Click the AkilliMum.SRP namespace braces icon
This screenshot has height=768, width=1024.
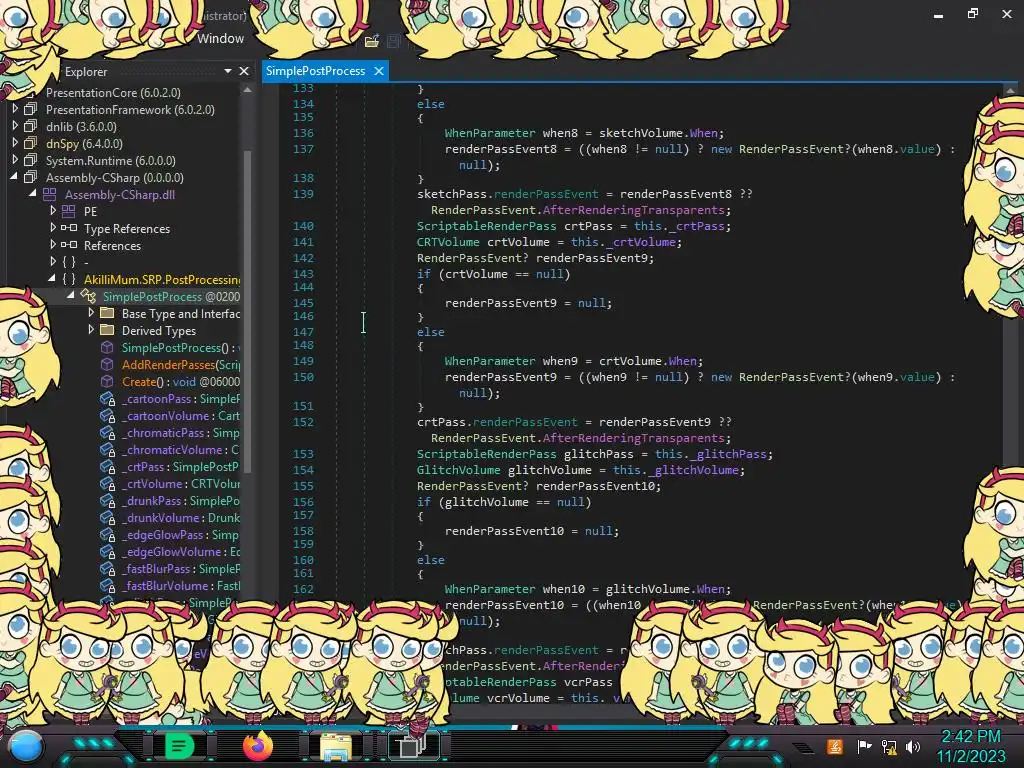(69, 279)
